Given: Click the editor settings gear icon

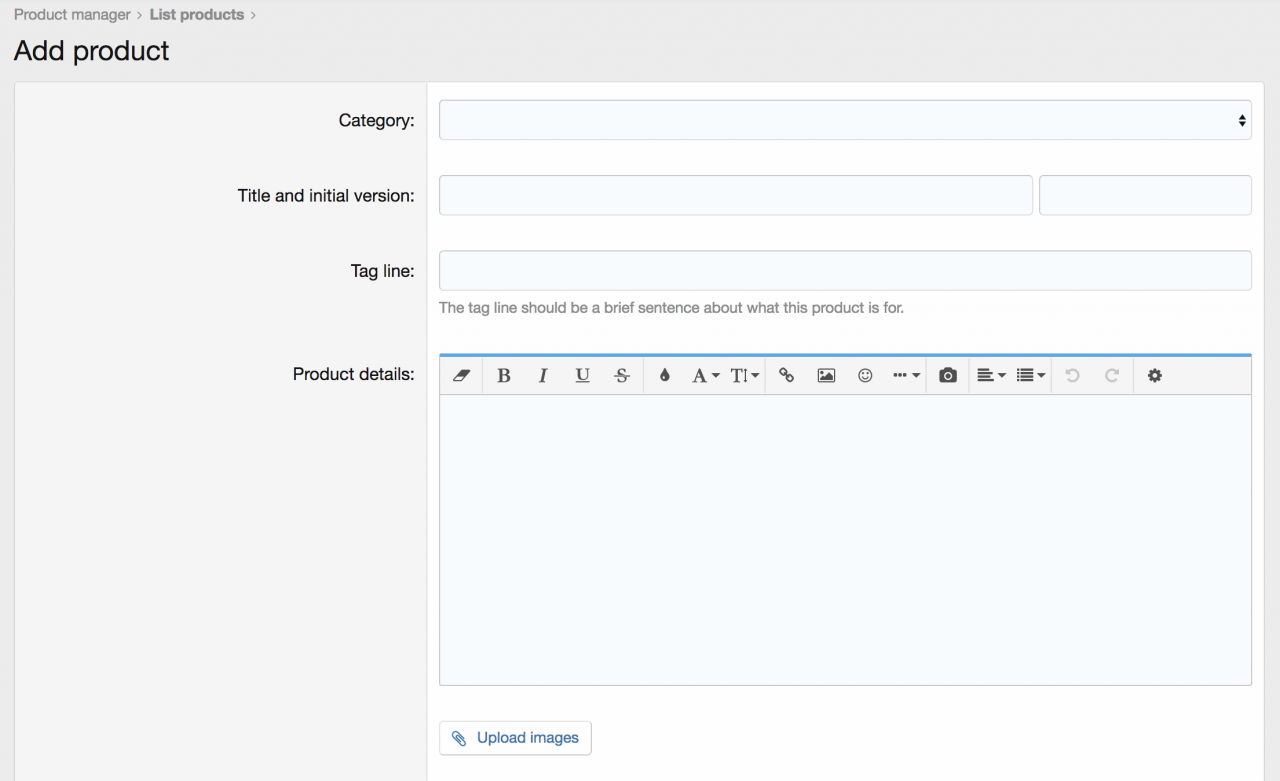Looking at the screenshot, I should click(1155, 376).
